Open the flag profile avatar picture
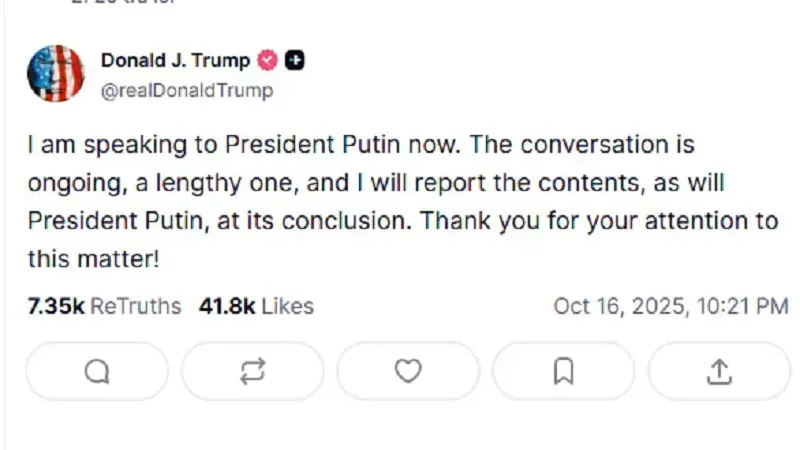The width and height of the screenshot is (800, 450). (x=55, y=75)
